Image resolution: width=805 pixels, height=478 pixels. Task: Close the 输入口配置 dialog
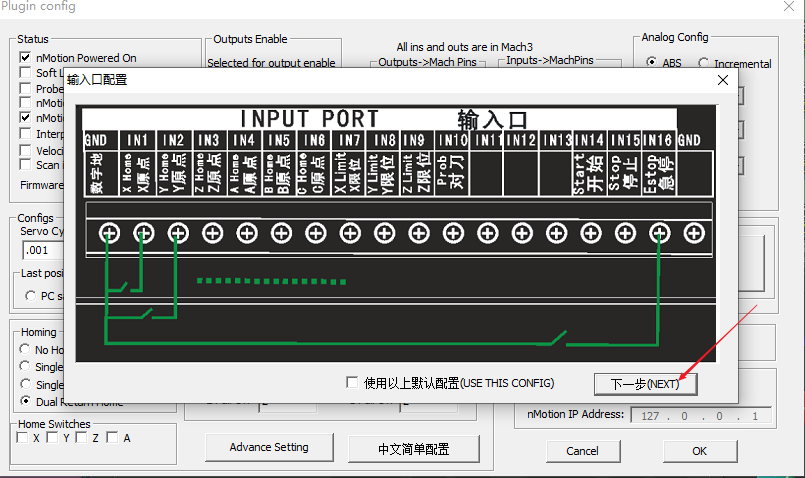pyautogui.click(x=723, y=80)
